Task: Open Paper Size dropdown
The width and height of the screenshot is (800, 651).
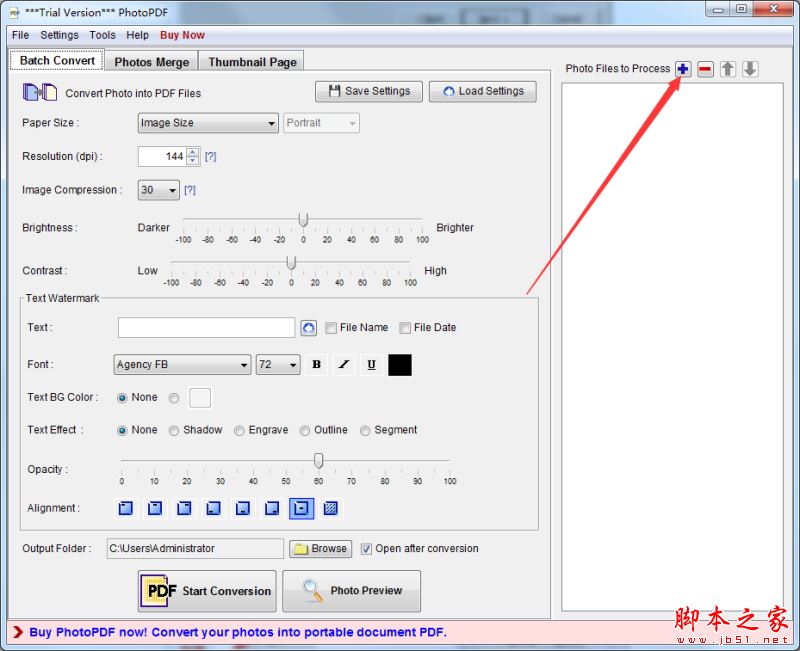Action: pyautogui.click(x=208, y=123)
